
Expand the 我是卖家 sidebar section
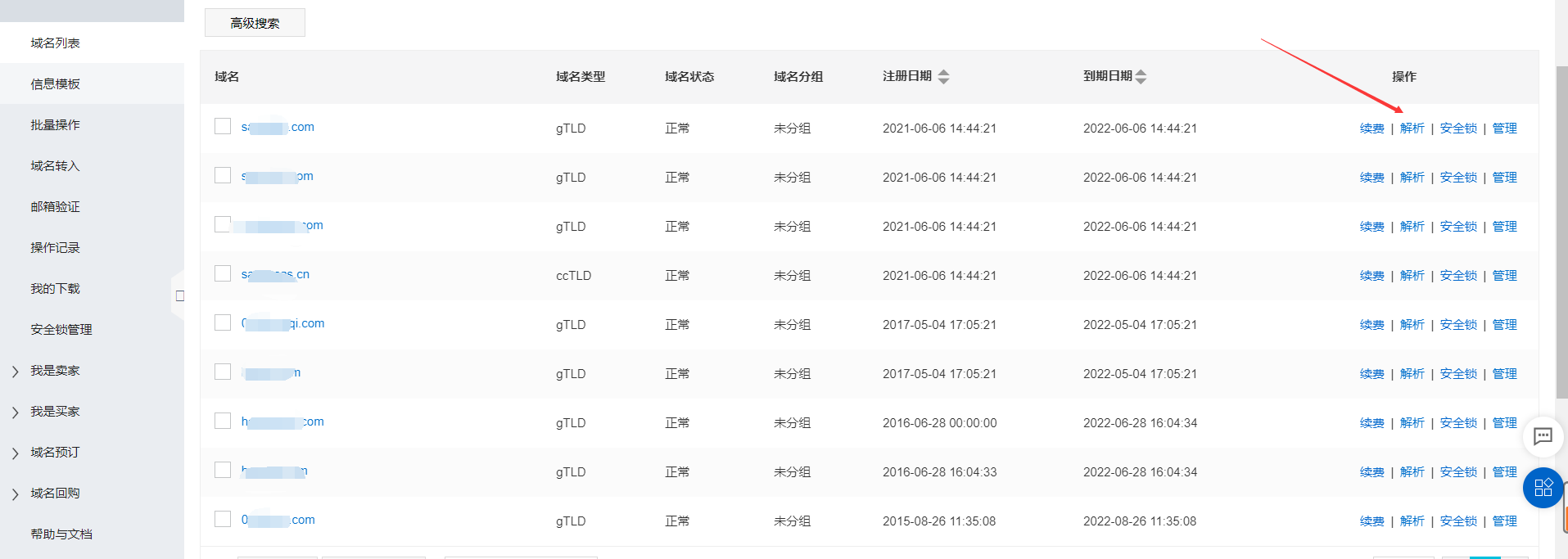tap(15, 371)
